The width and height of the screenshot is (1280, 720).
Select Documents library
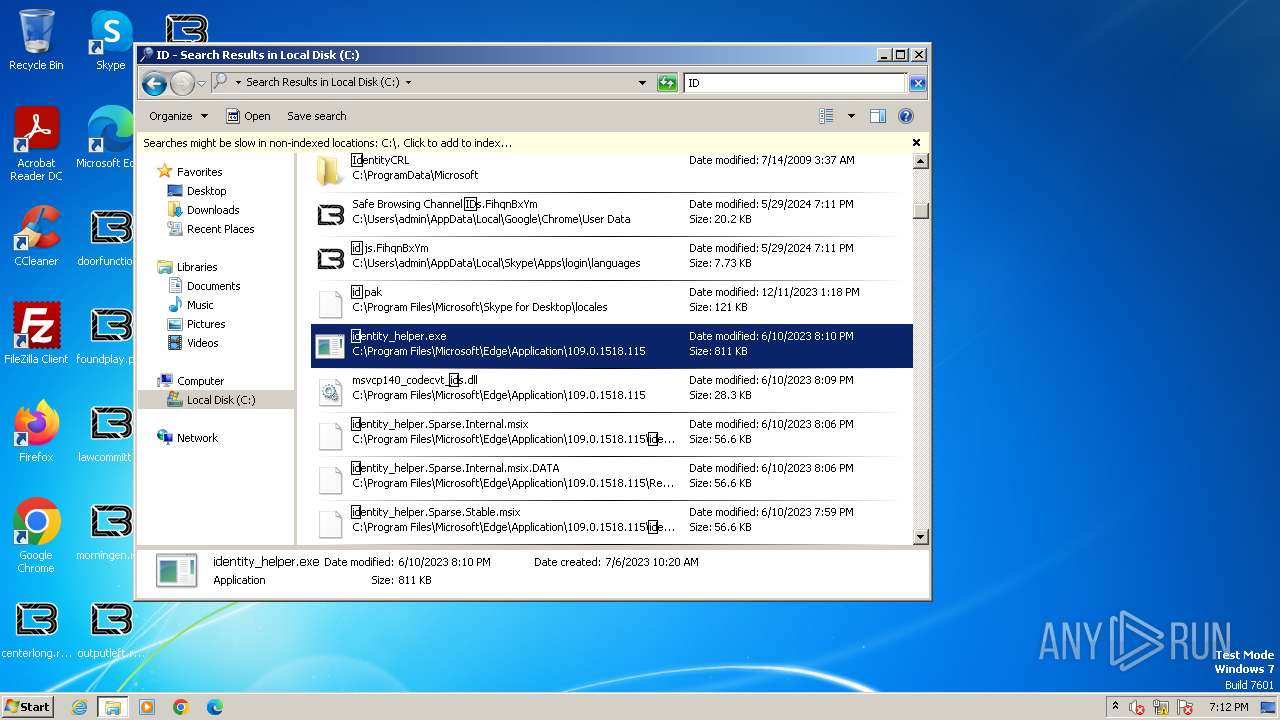(x=213, y=286)
